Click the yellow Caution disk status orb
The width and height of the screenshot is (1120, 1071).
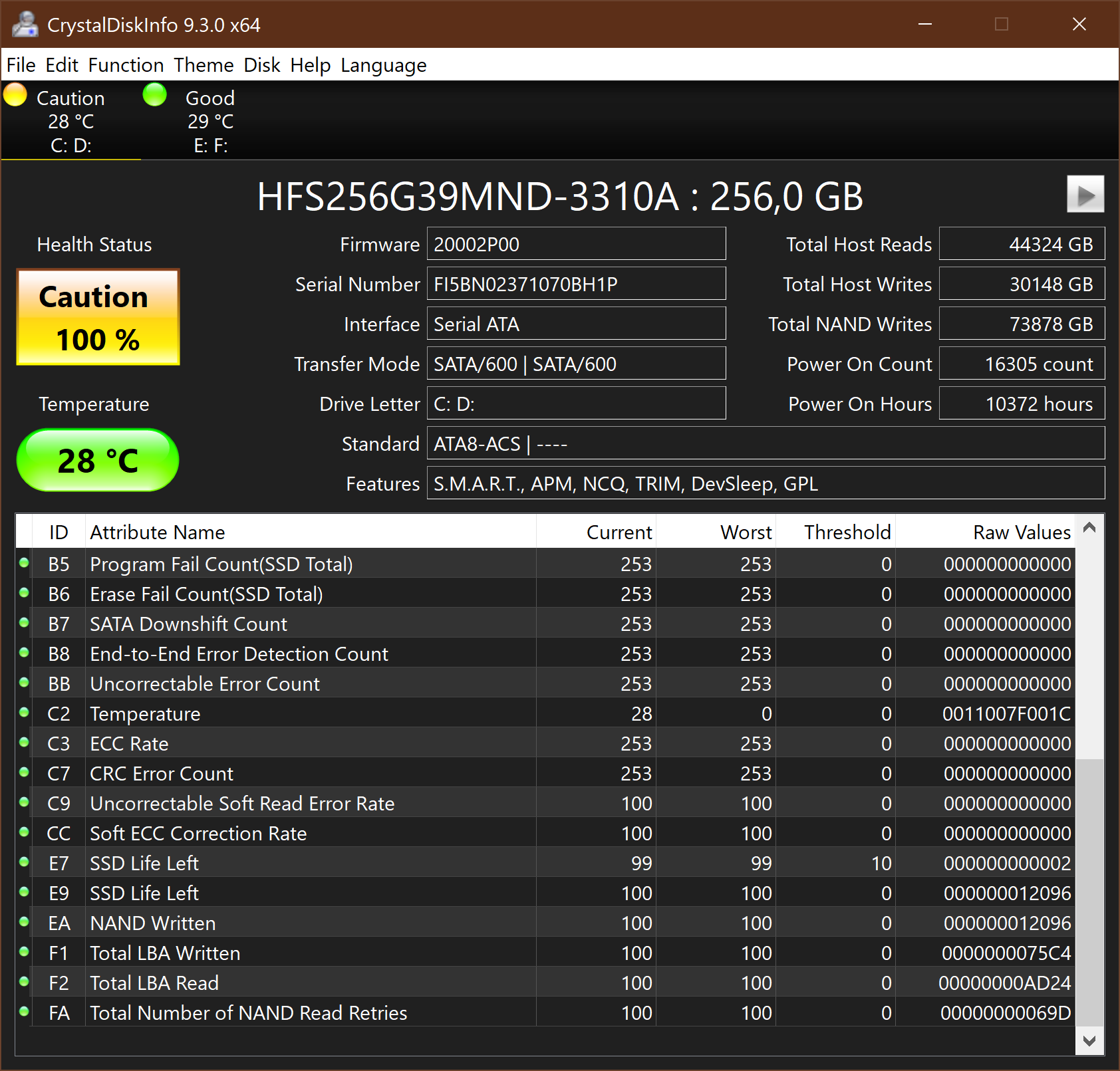[x=15, y=95]
